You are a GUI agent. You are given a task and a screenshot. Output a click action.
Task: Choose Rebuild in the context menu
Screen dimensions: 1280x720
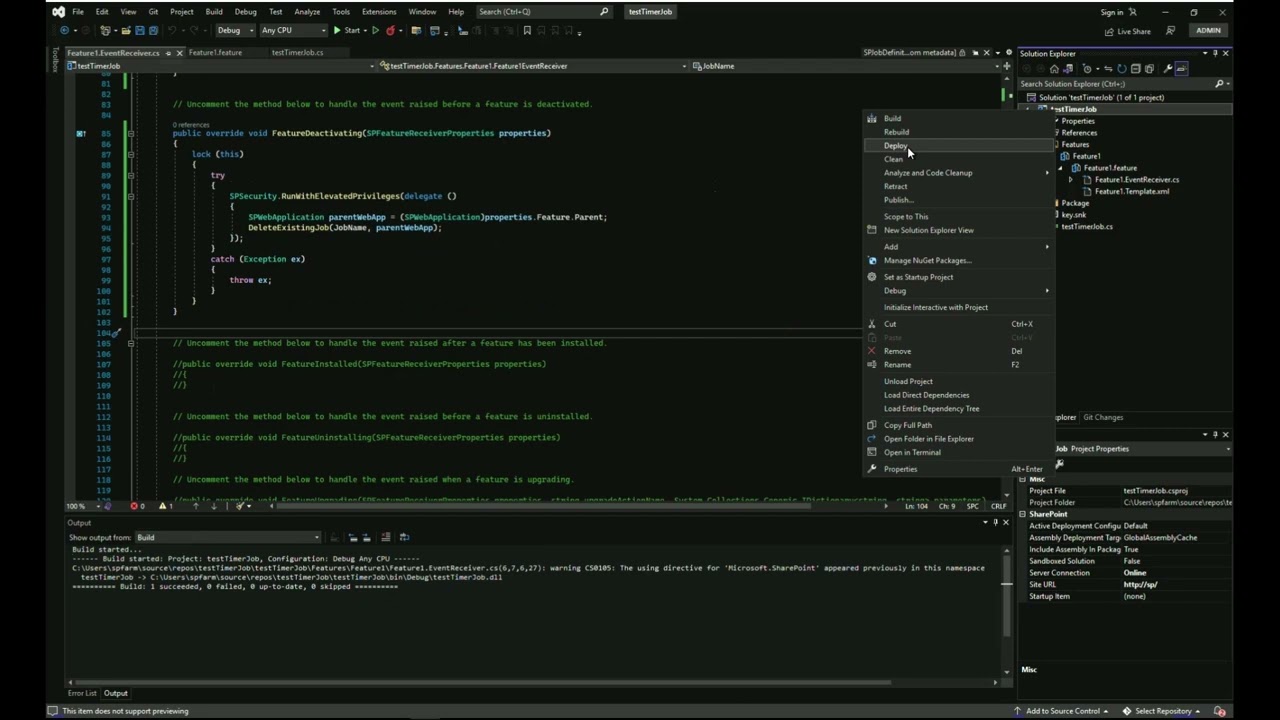click(958, 132)
